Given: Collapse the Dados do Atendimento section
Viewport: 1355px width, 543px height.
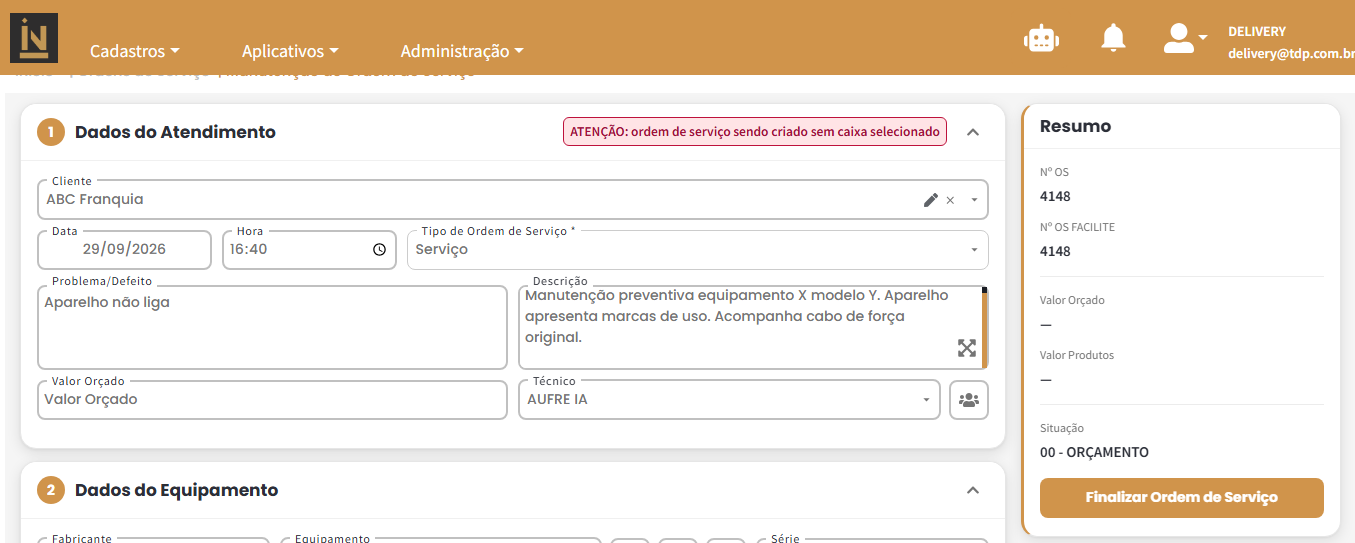Looking at the screenshot, I should click(x=973, y=132).
